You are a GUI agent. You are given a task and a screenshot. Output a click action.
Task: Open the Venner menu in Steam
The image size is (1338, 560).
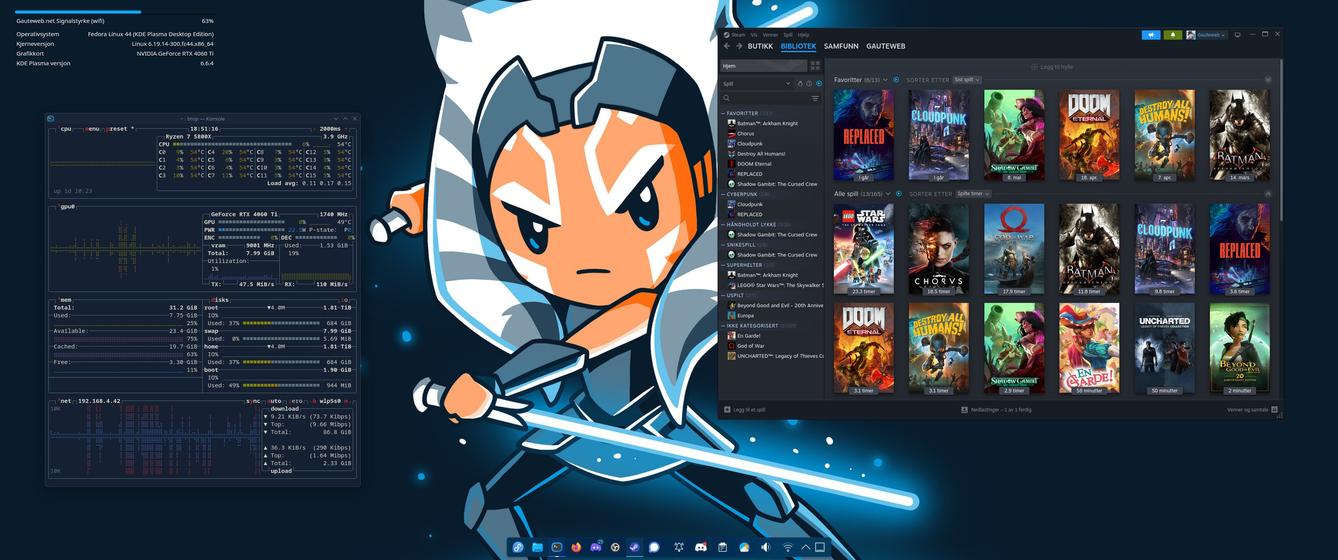point(770,34)
